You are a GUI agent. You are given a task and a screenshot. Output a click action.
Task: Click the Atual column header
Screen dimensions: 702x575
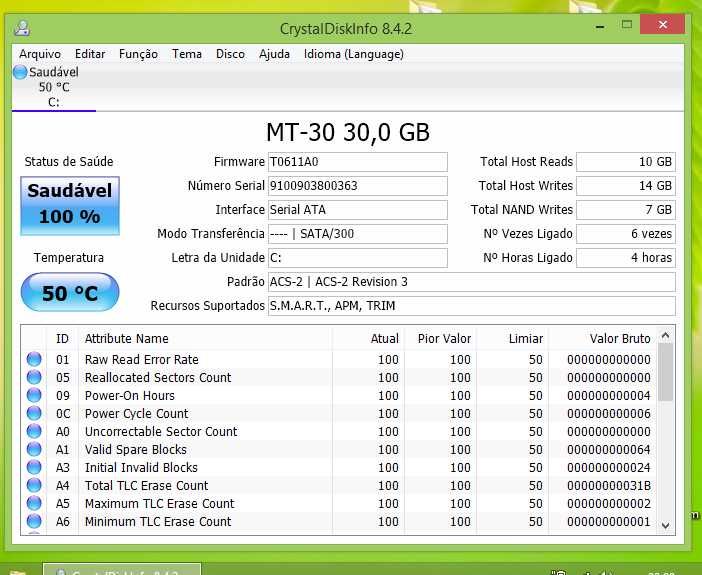click(368, 339)
